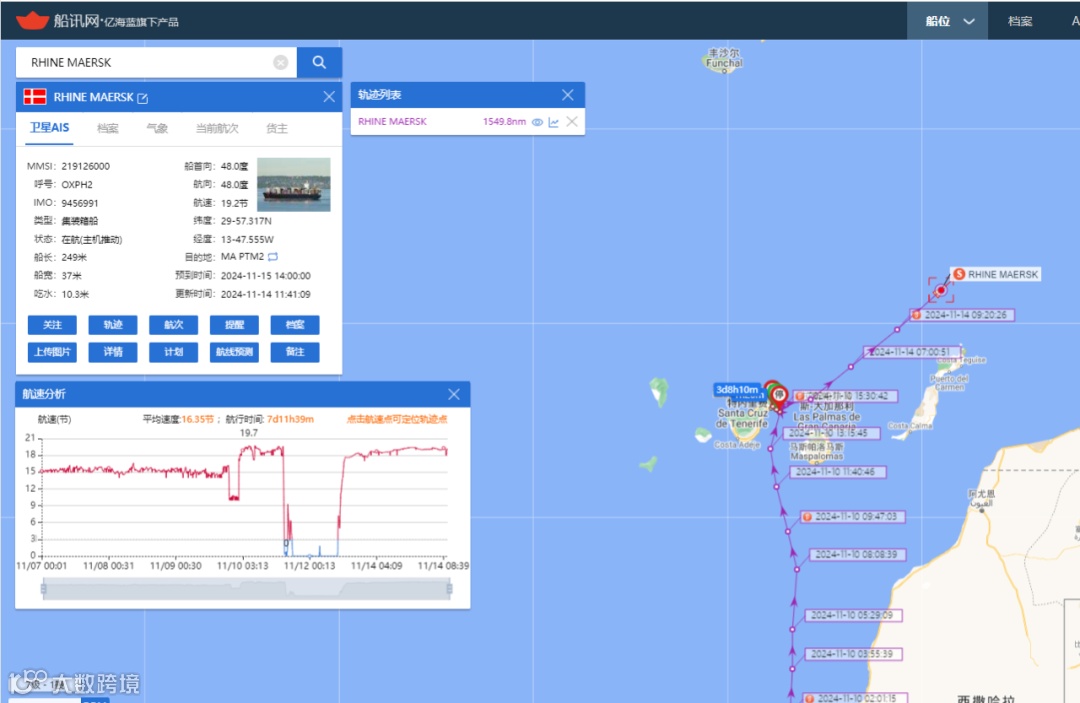Image resolution: width=1080 pixels, height=703 pixels.
Task: Click the 点击航速点可定位轨迹点 hint text
Action: tap(397, 419)
